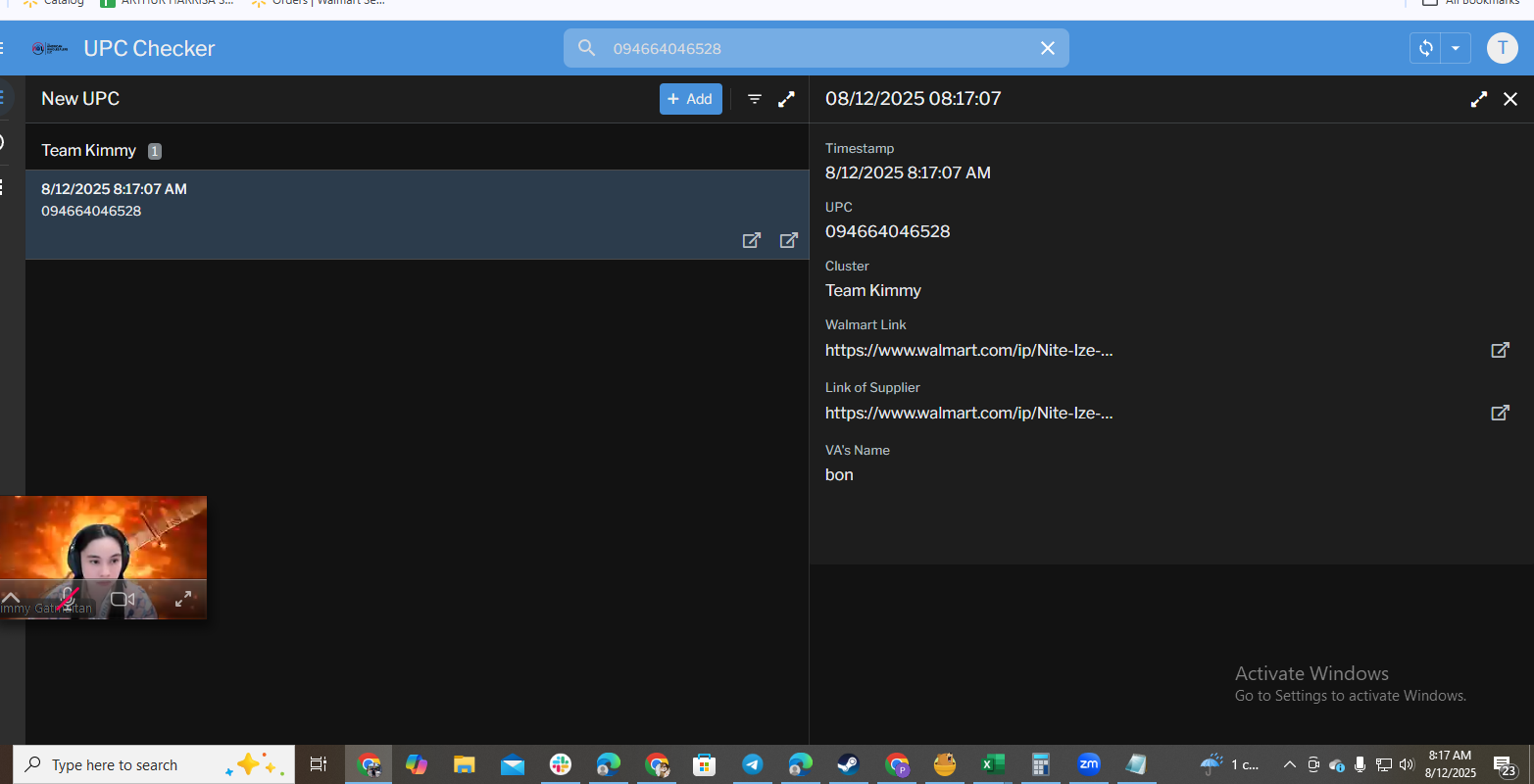Expand the New UPC list panel
The height and width of the screenshot is (784, 1534).
(x=786, y=99)
